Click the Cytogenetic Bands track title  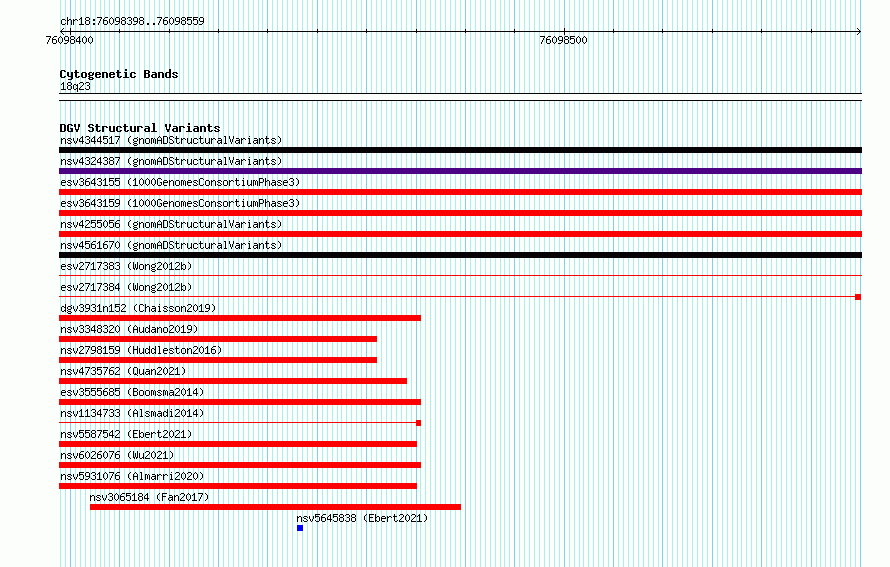click(x=119, y=74)
